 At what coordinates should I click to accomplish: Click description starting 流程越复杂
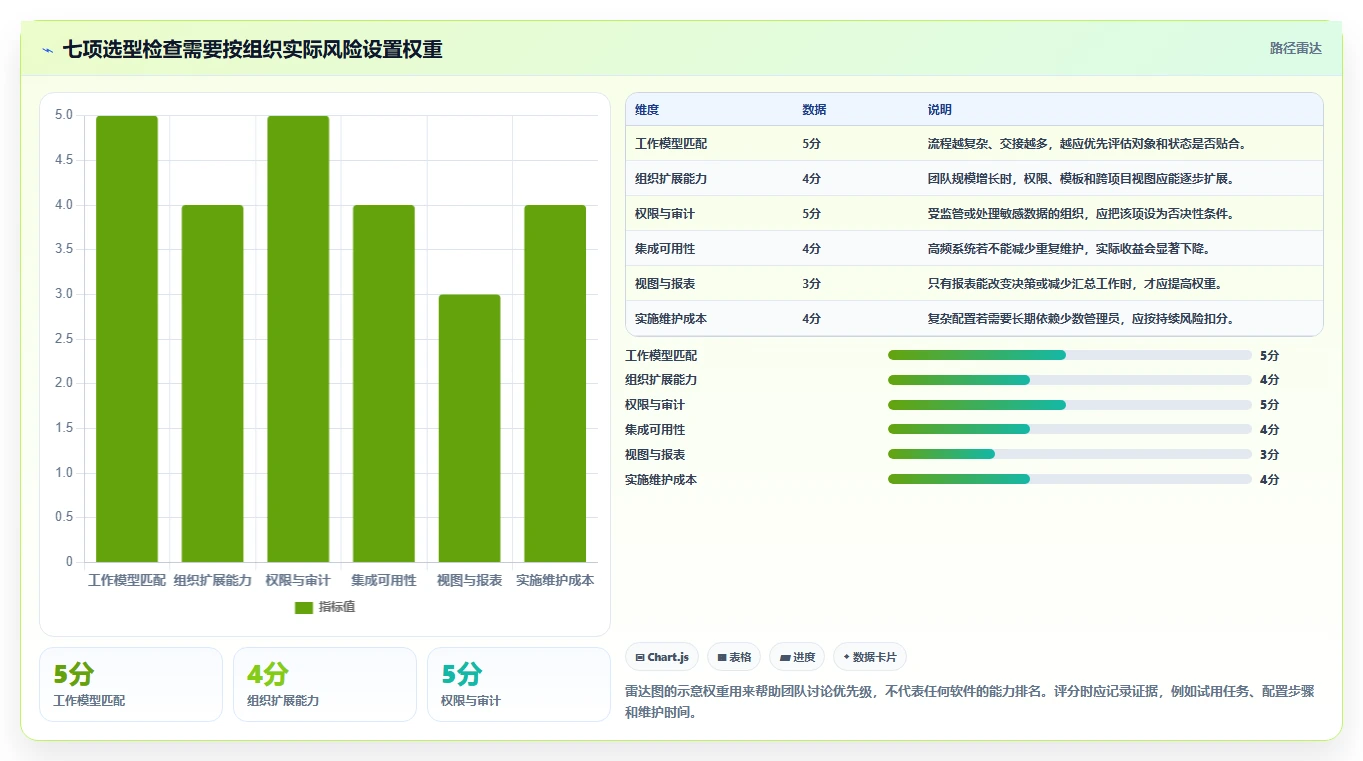pos(1087,144)
